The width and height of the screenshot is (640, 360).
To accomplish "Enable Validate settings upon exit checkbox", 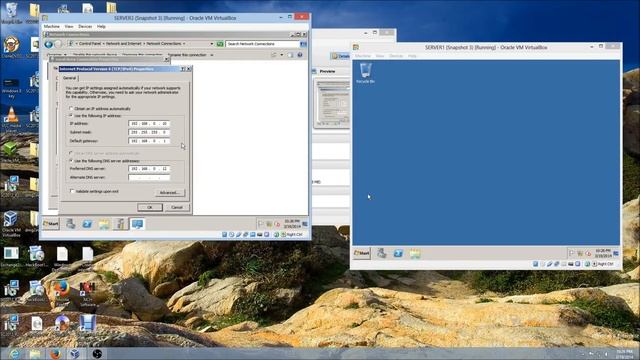I will (94, 191).
